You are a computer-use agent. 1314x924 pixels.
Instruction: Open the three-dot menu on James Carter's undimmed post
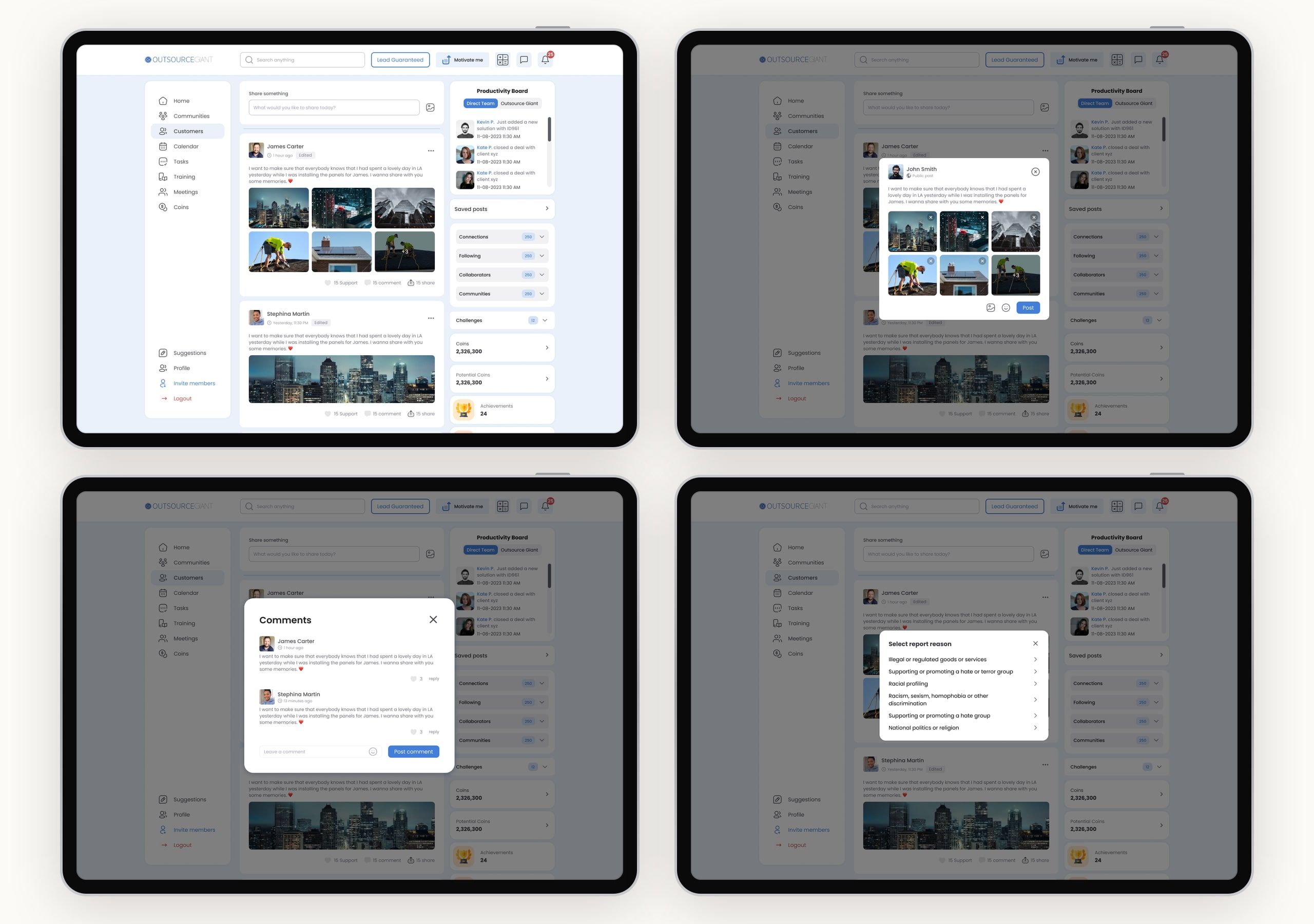[431, 151]
